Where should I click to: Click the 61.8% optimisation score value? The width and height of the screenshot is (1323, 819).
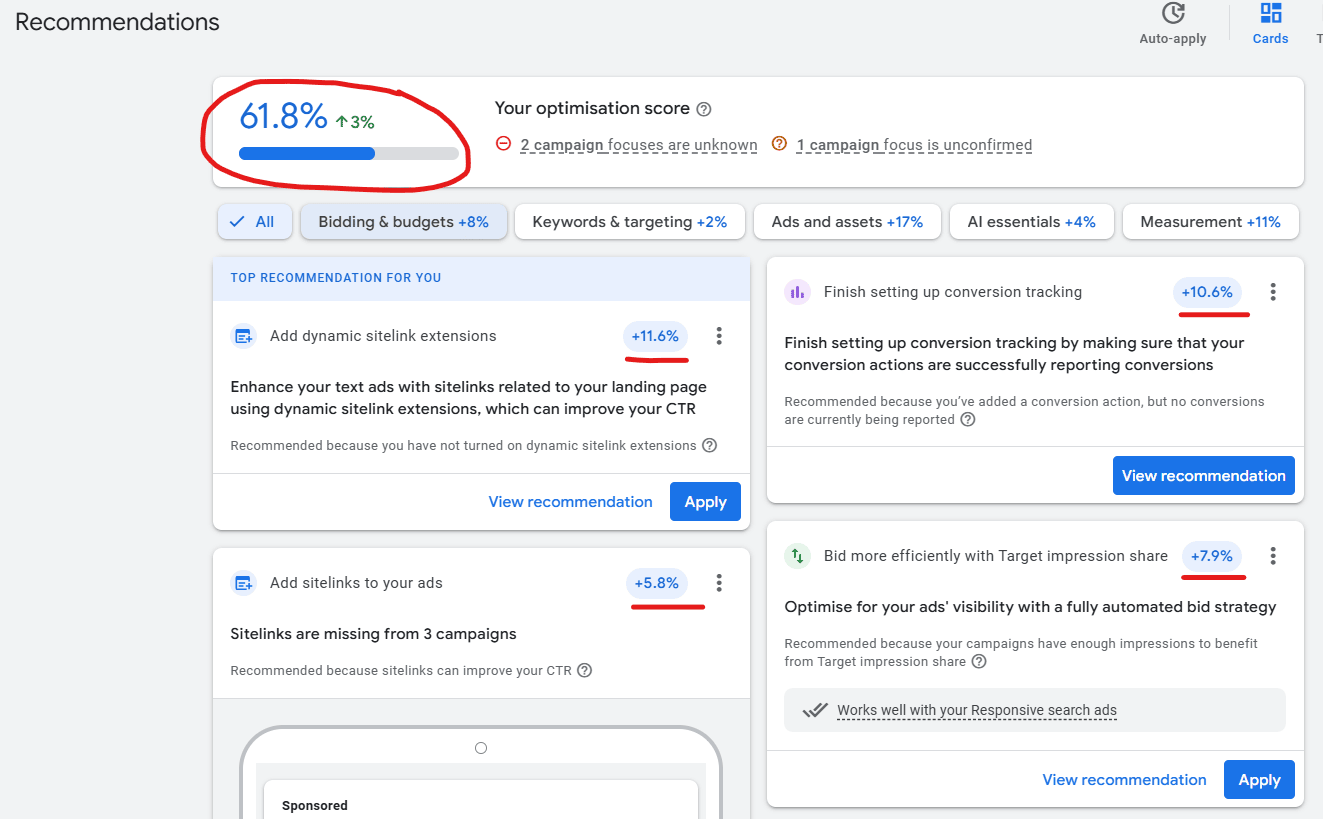283,117
